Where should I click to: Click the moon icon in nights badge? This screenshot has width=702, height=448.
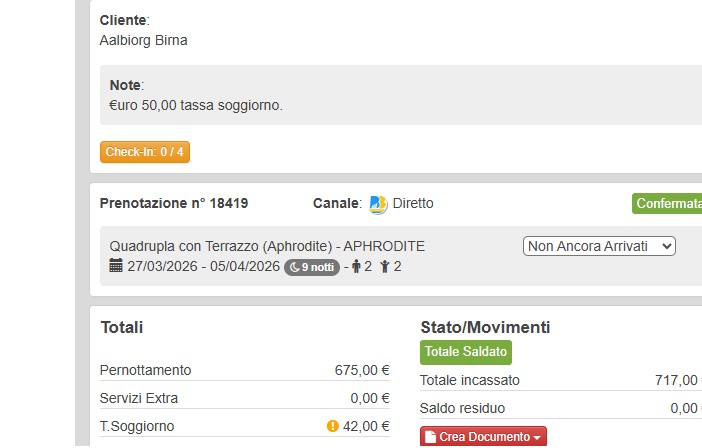[x=295, y=267]
